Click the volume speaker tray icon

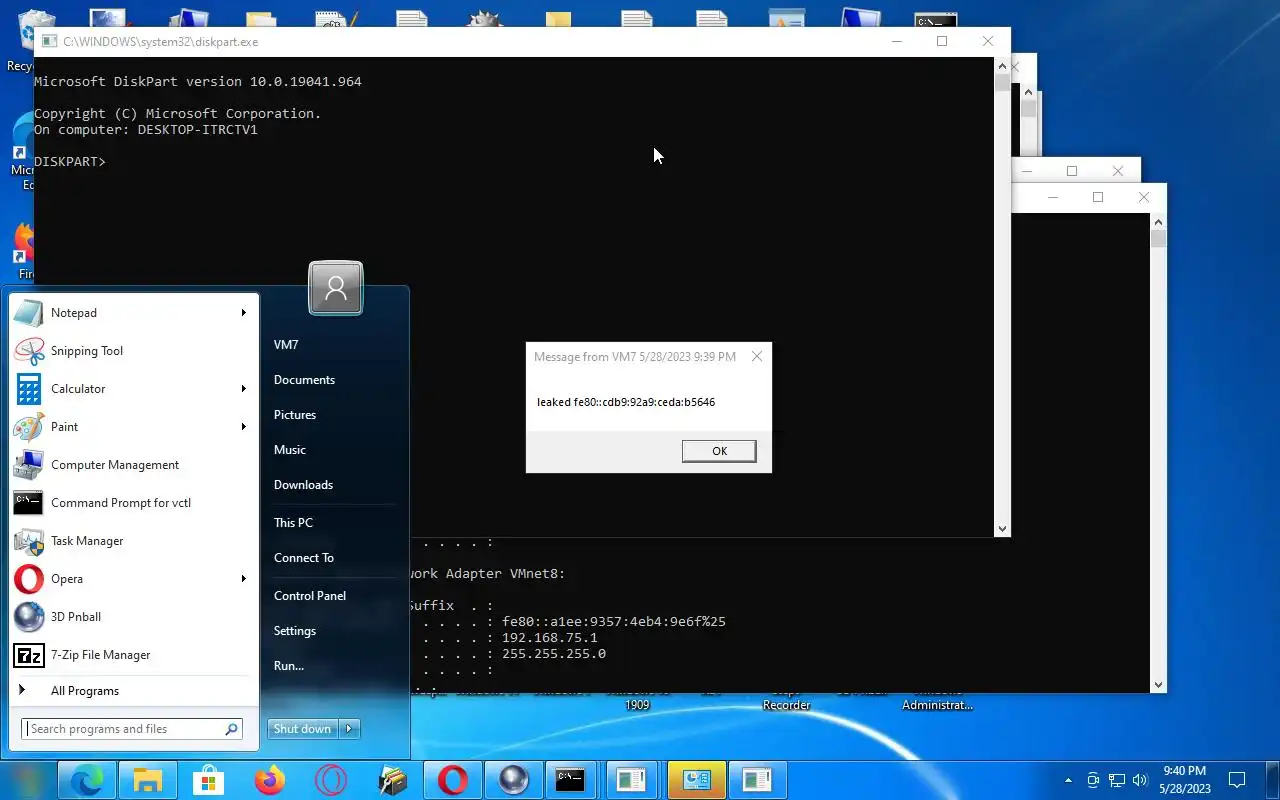click(1140, 780)
